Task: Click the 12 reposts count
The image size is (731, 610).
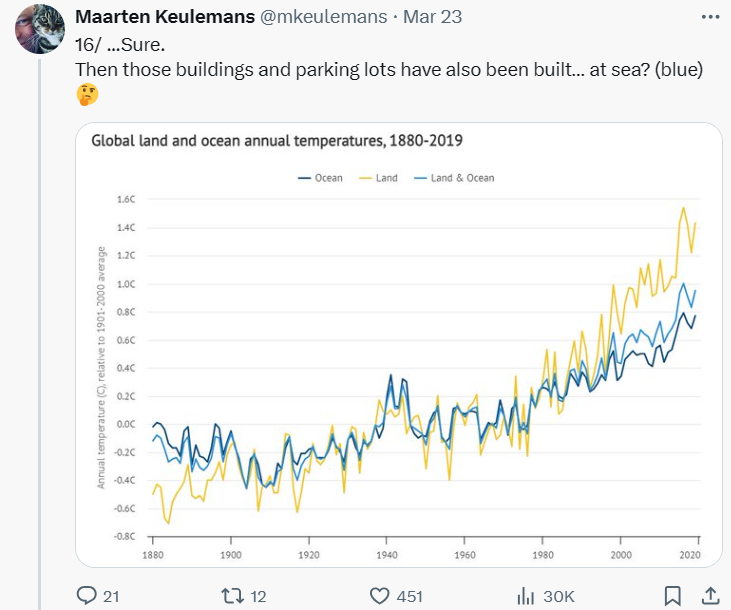Action: [258, 596]
